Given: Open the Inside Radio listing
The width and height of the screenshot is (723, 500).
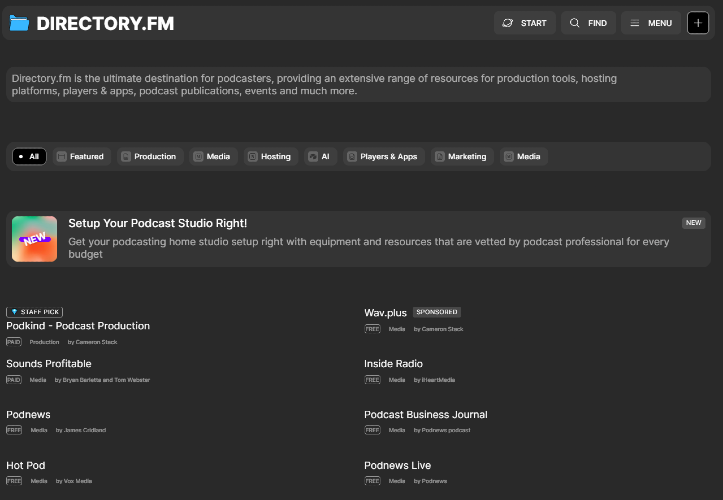Looking at the screenshot, I should tap(393, 363).
